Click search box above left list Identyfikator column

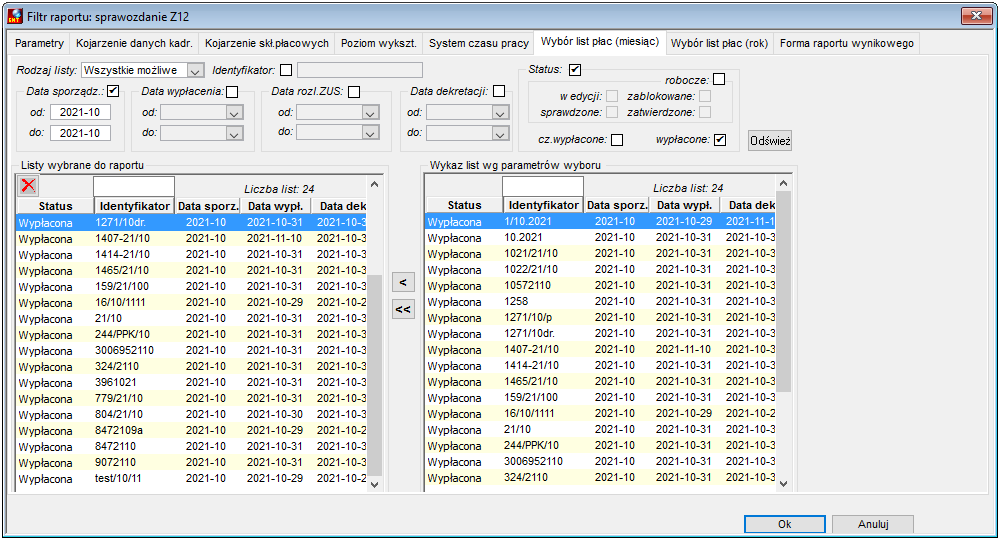click(x=134, y=186)
